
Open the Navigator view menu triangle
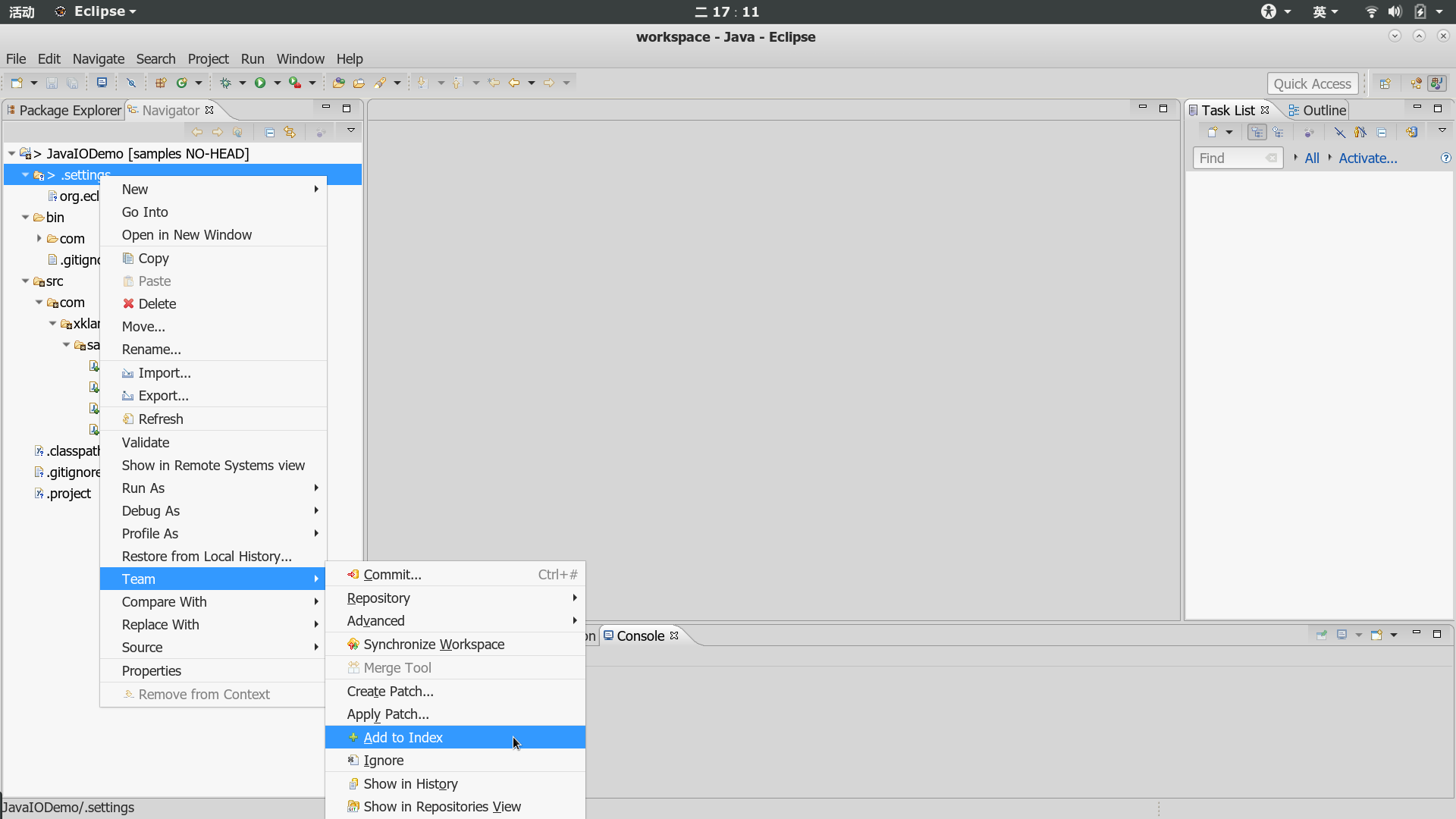(x=350, y=130)
